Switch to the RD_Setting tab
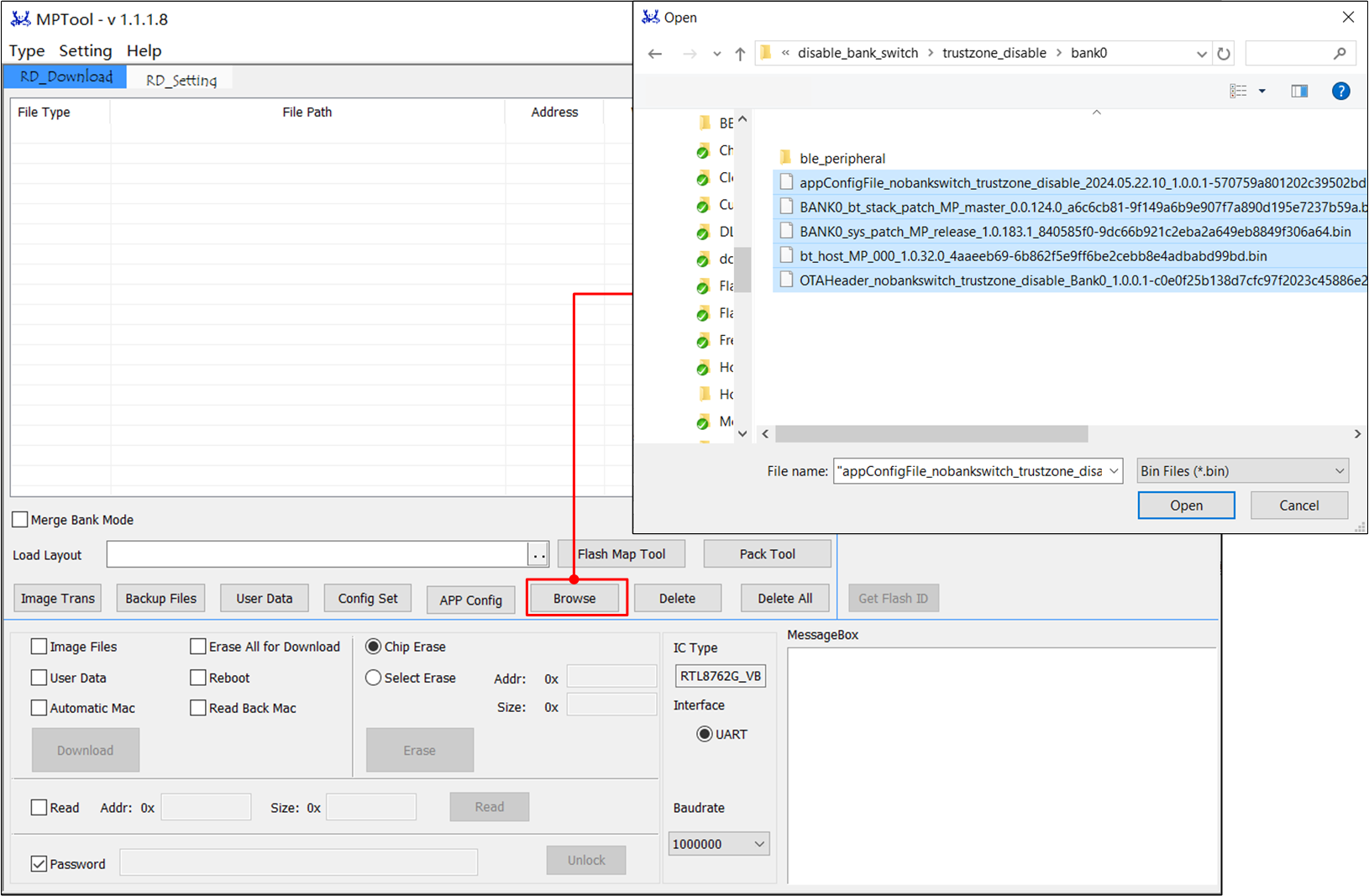Viewport: 1369px width, 896px height. pyautogui.click(x=181, y=80)
